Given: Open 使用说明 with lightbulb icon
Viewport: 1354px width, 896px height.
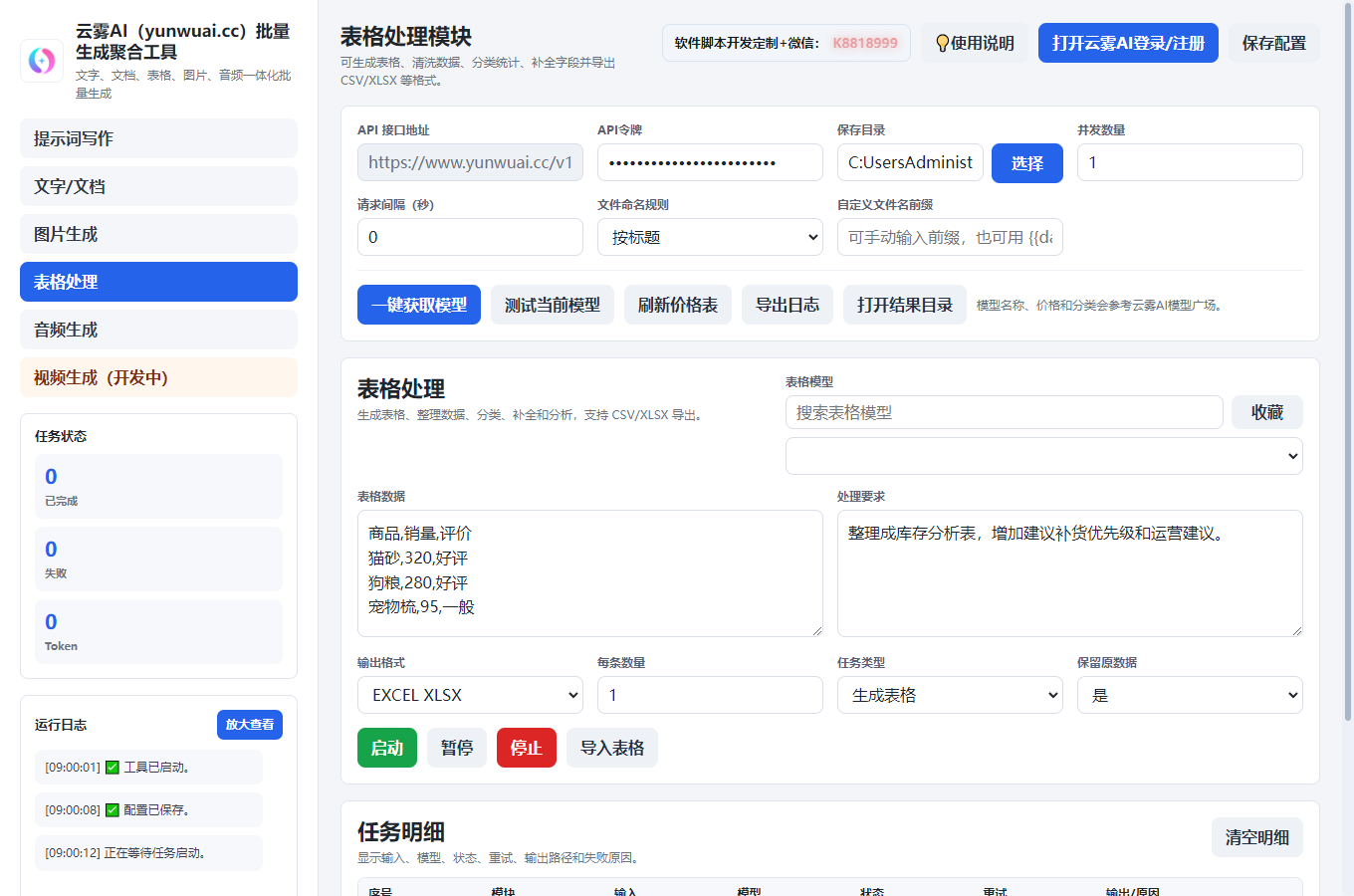Looking at the screenshot, I should (975, 43).
